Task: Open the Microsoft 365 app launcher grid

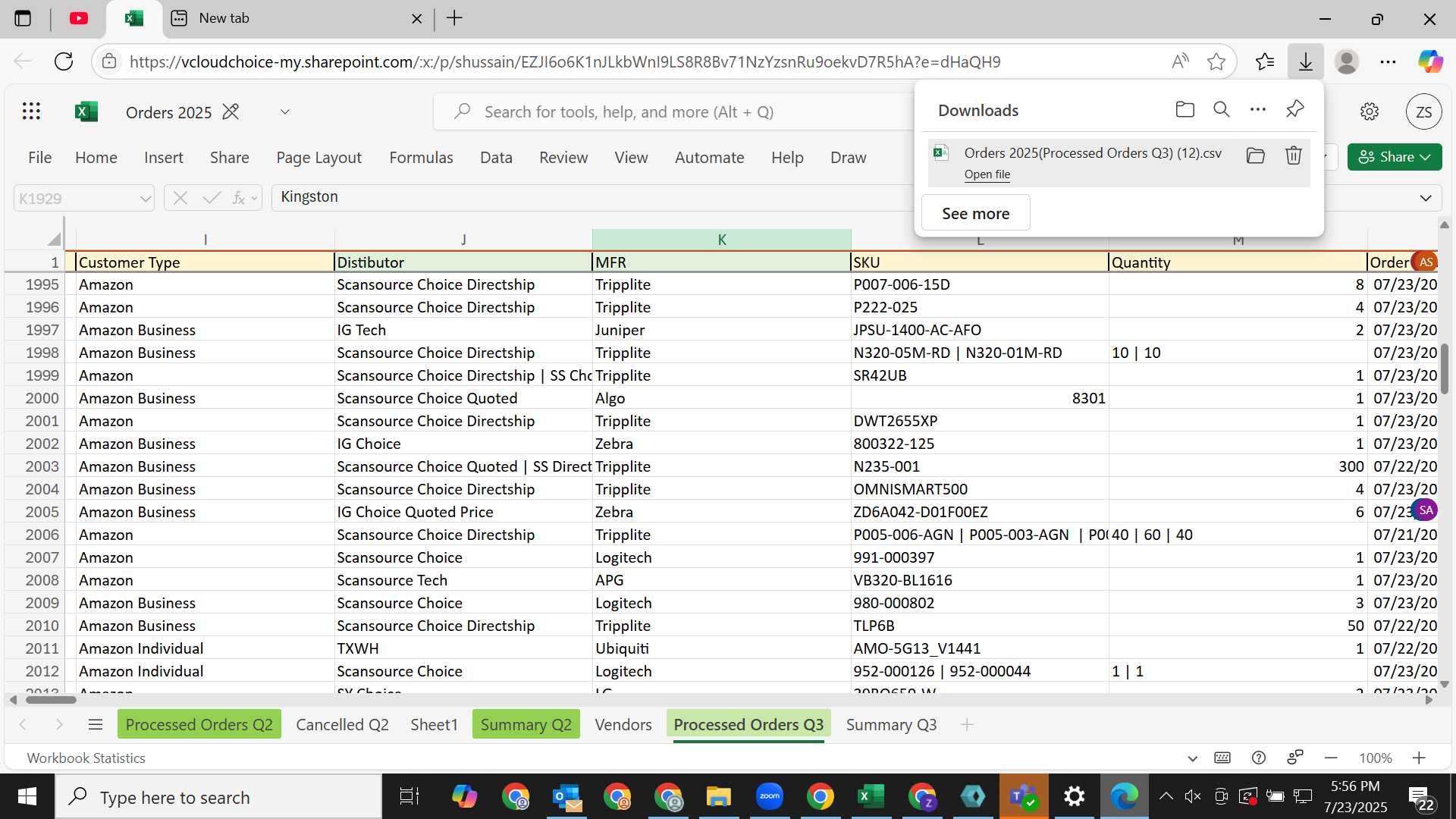Action: 31,112
